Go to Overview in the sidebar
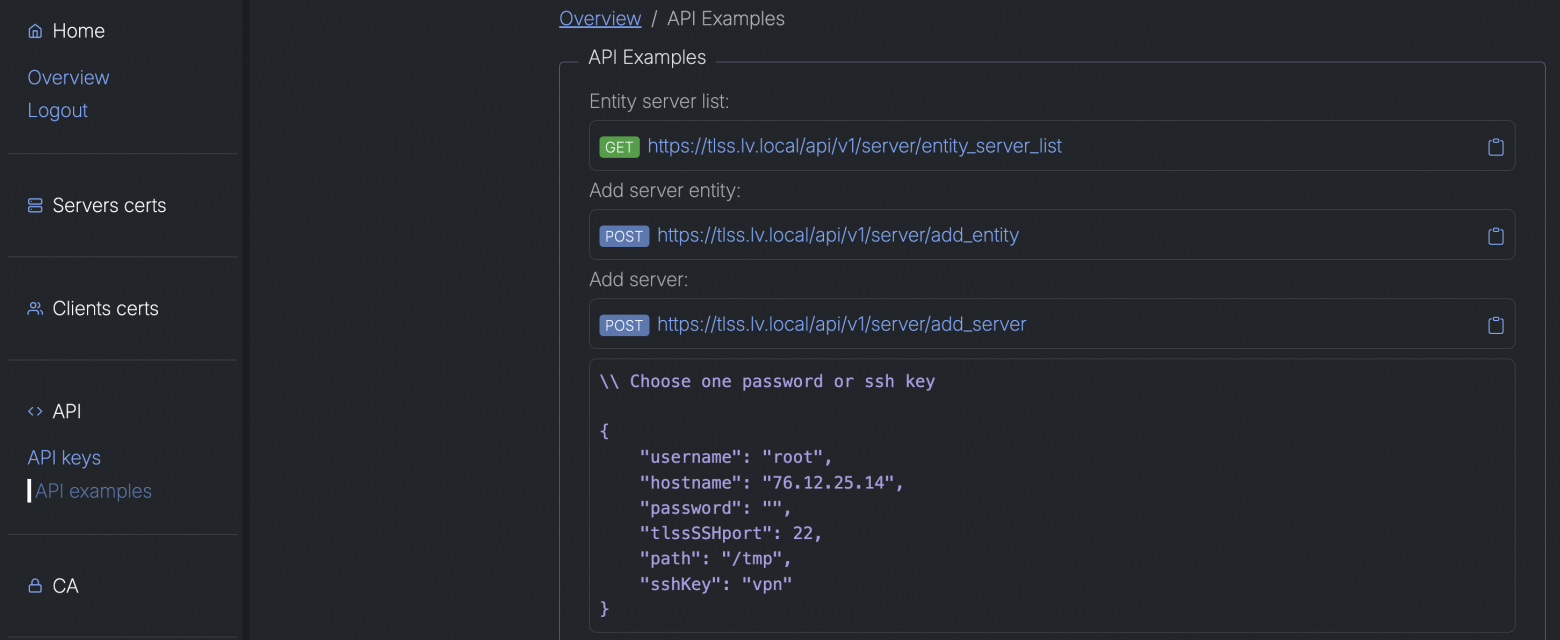 [x=68, y=77]
